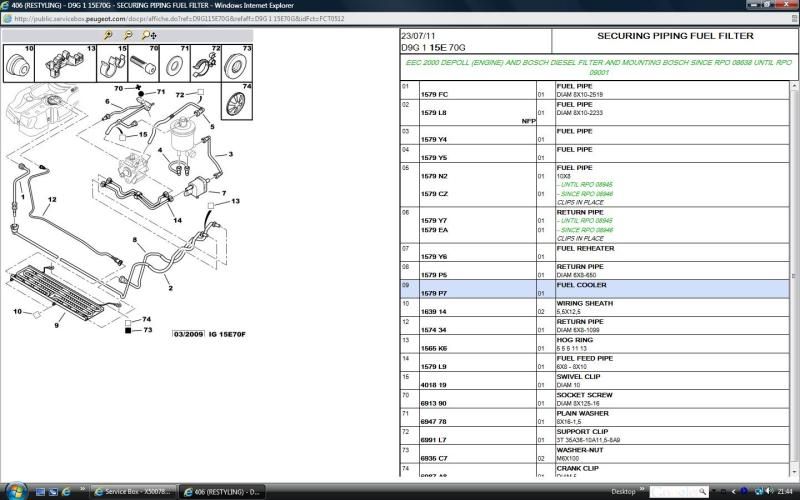Viewport: 800px width, 500px height.
Task: Click callout number 9 fuel cooler in diagram
Action: click(57, 325)
